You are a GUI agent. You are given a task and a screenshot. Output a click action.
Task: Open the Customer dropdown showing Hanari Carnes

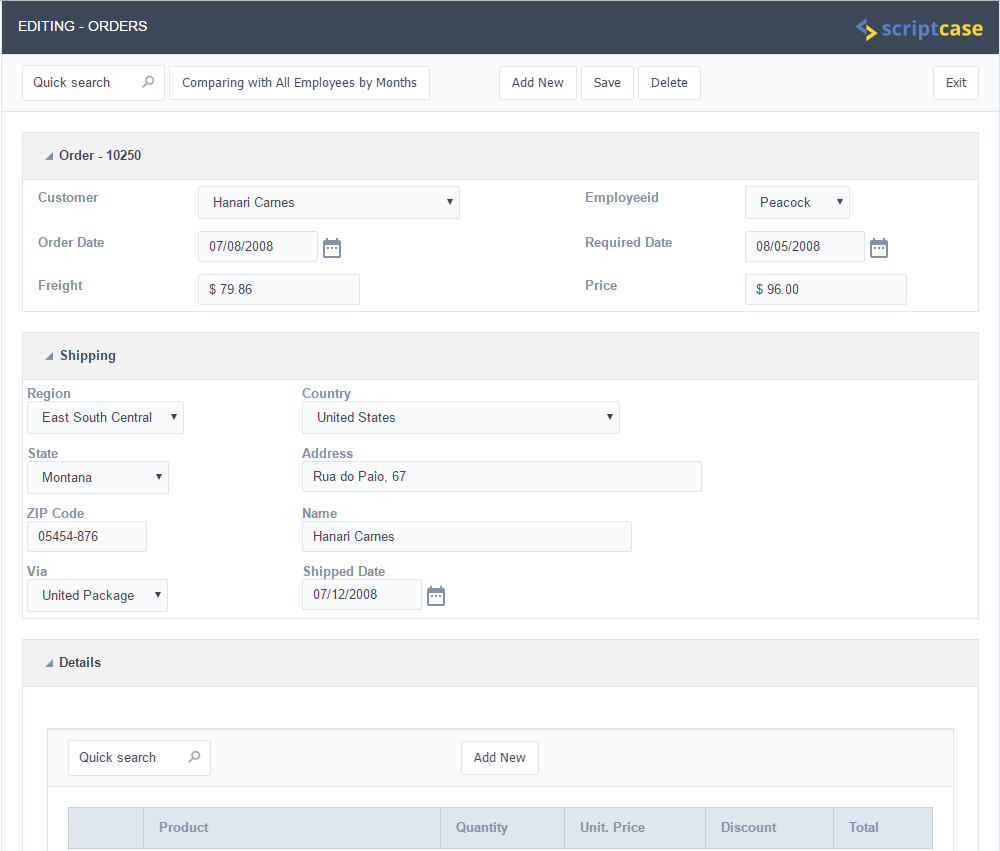tap(328, 202)
